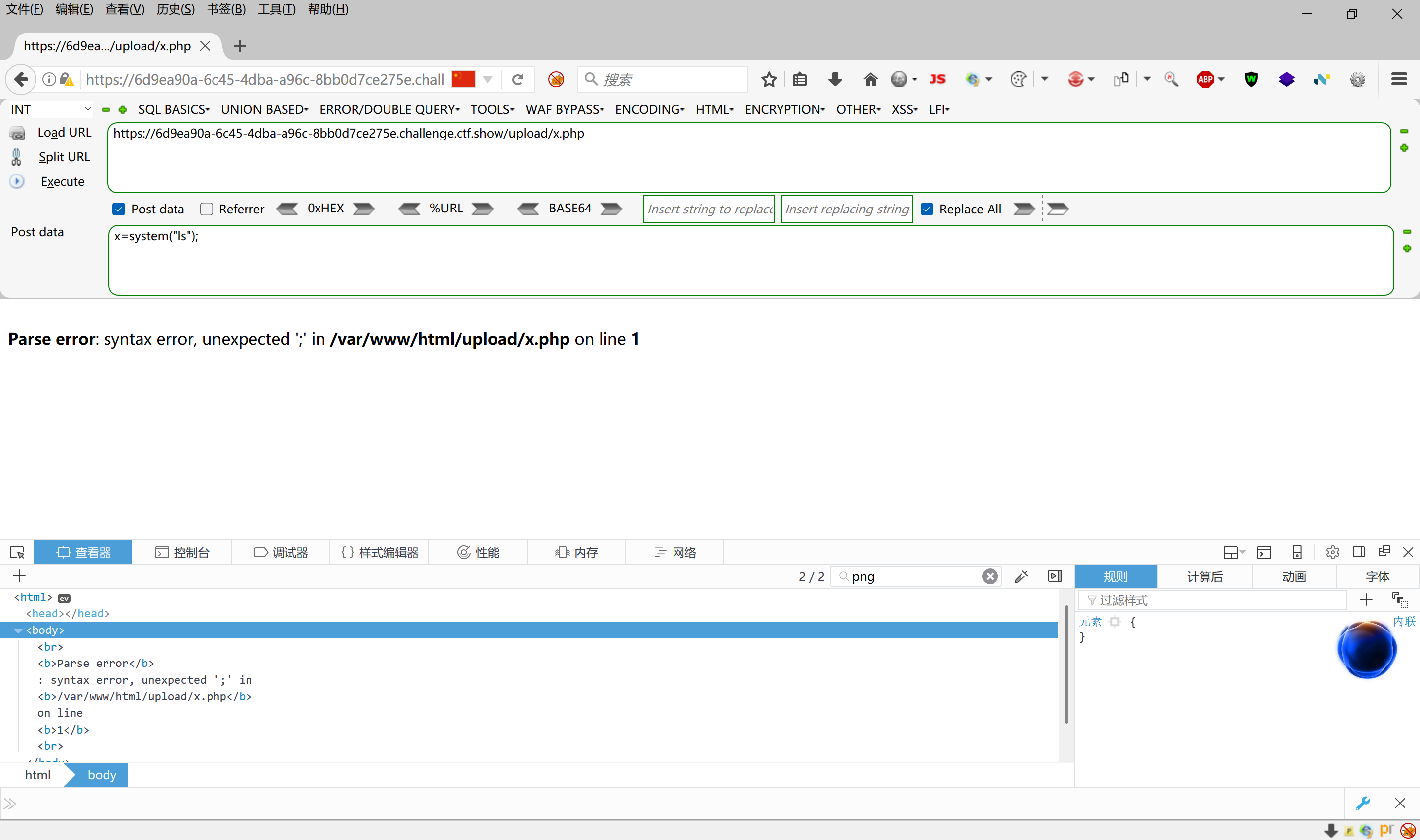
Task: Open the 工具(T) menu
Action: [x=276, y=10]
